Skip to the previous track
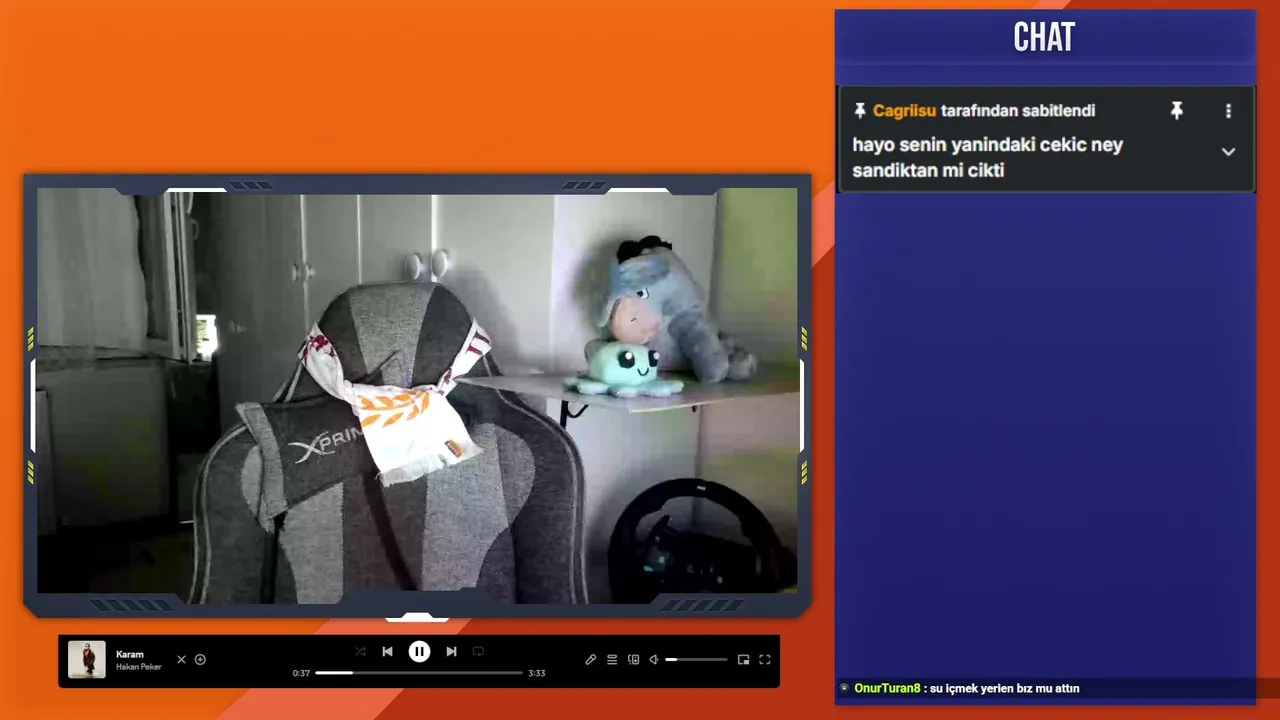This screenshot has height=720, width=1280. pyautogui.click(x=387, y=652)
